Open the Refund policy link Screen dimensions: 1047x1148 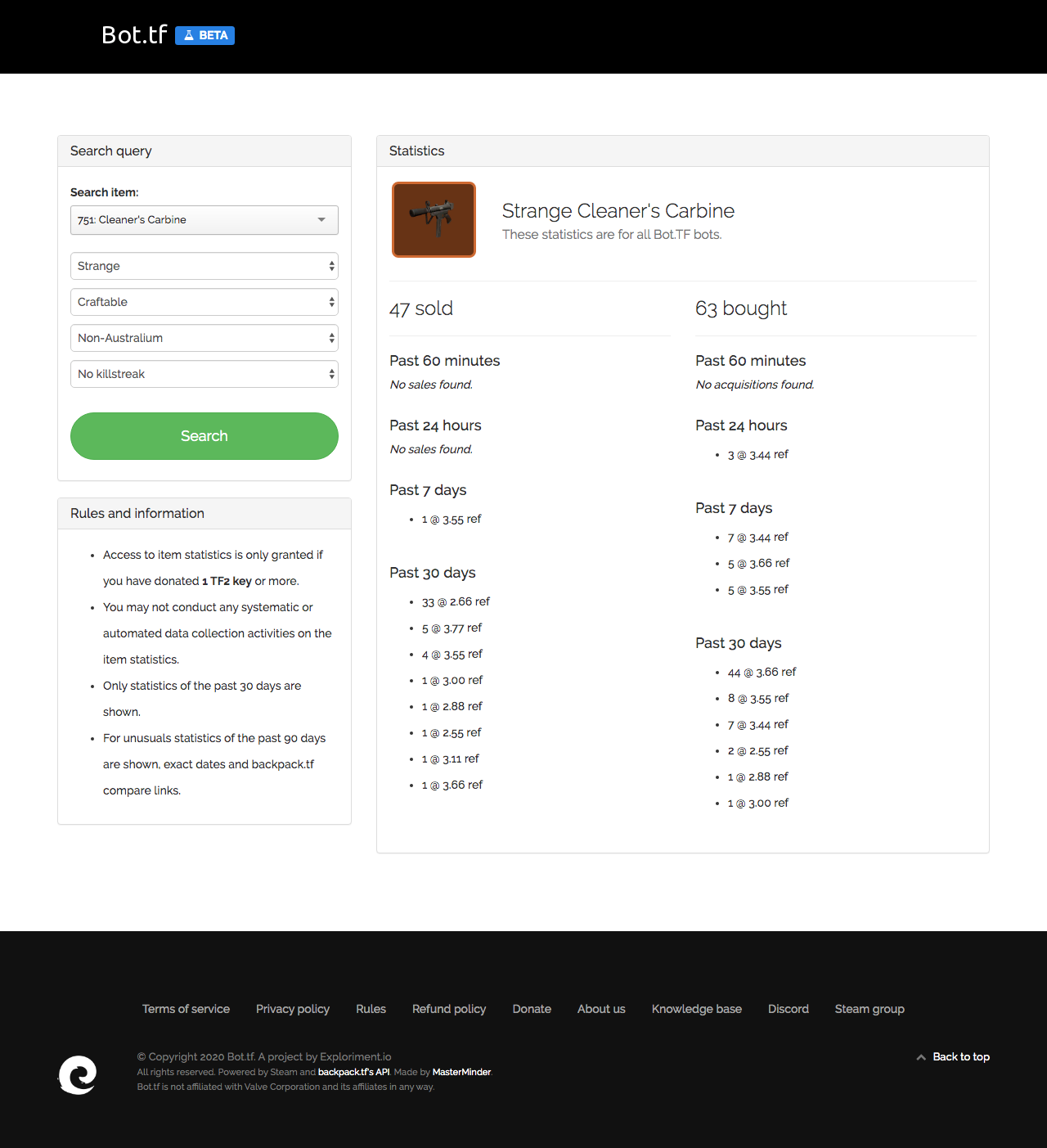[x=449, y=1009]
